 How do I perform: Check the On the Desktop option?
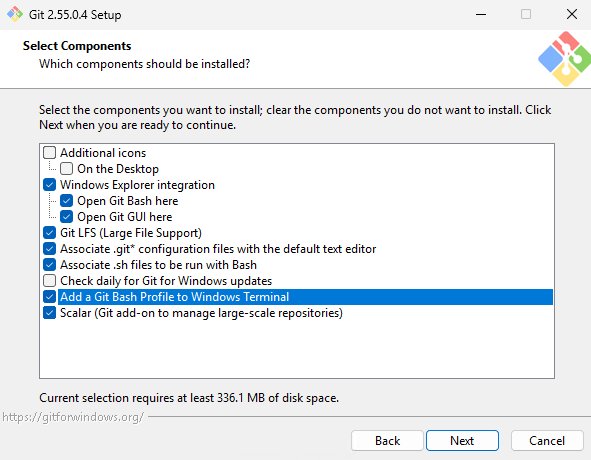click(x=67, y=169)
